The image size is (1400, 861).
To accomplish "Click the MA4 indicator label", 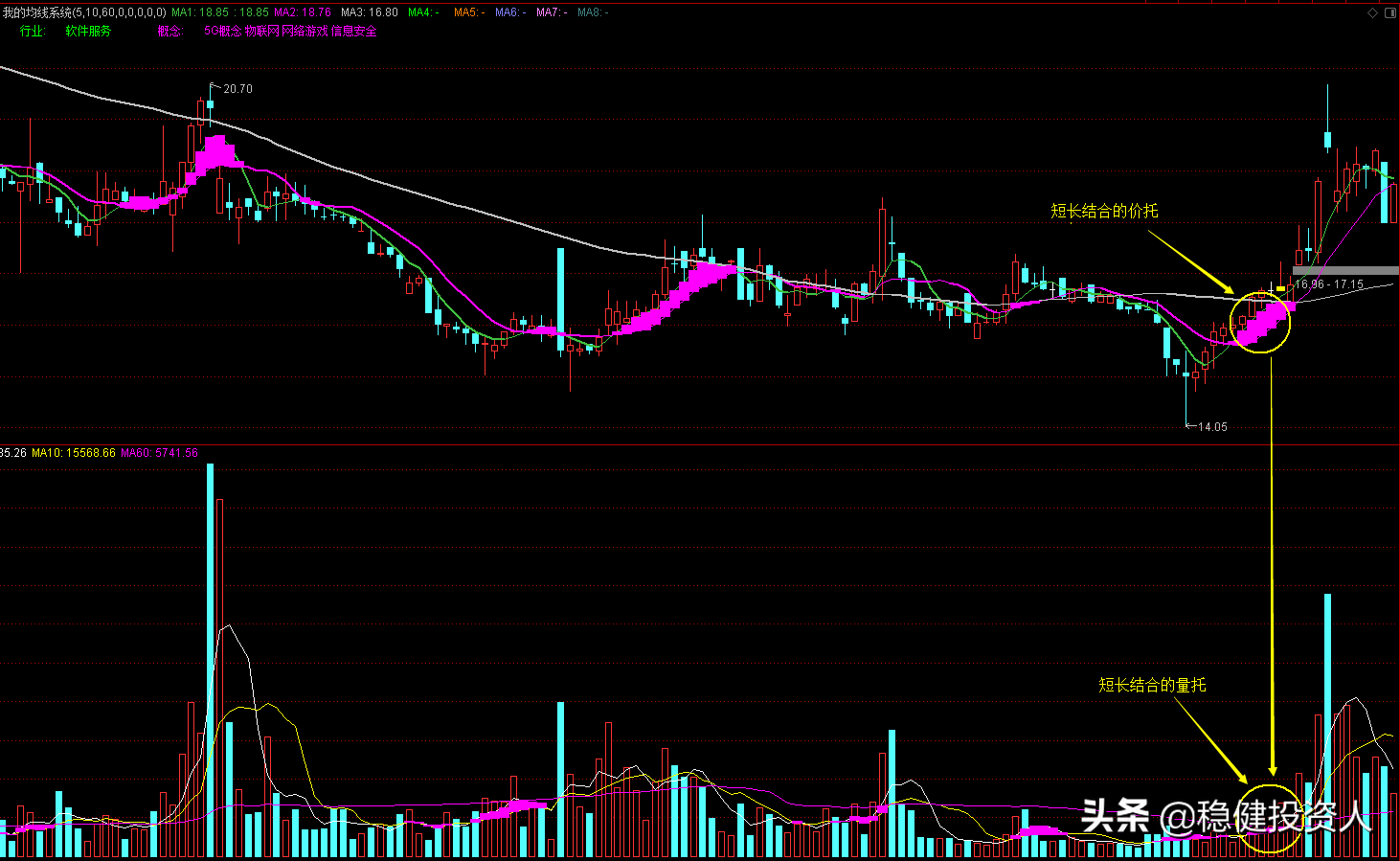I will [424, 12].
